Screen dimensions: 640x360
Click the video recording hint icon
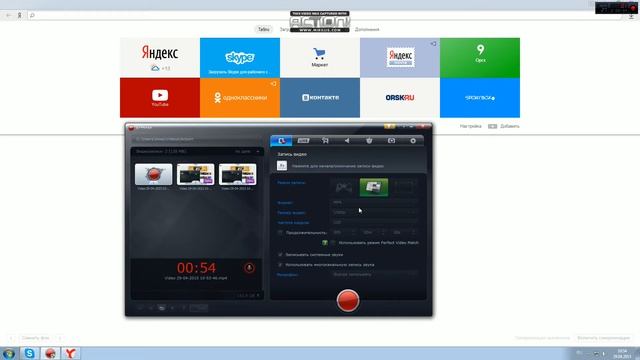coord(282,166)
